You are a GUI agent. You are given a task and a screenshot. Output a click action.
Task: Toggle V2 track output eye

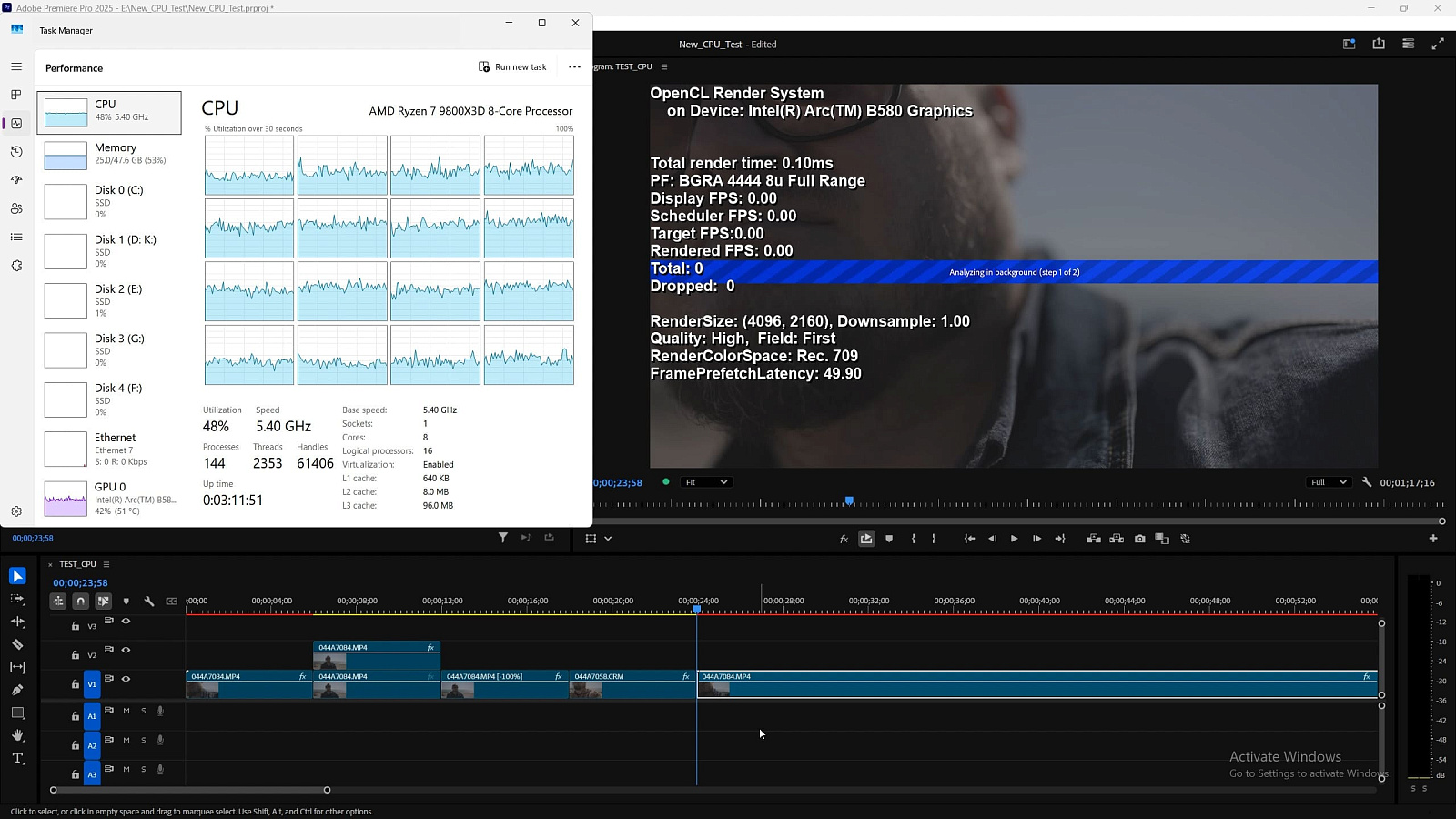coord(126,650)
